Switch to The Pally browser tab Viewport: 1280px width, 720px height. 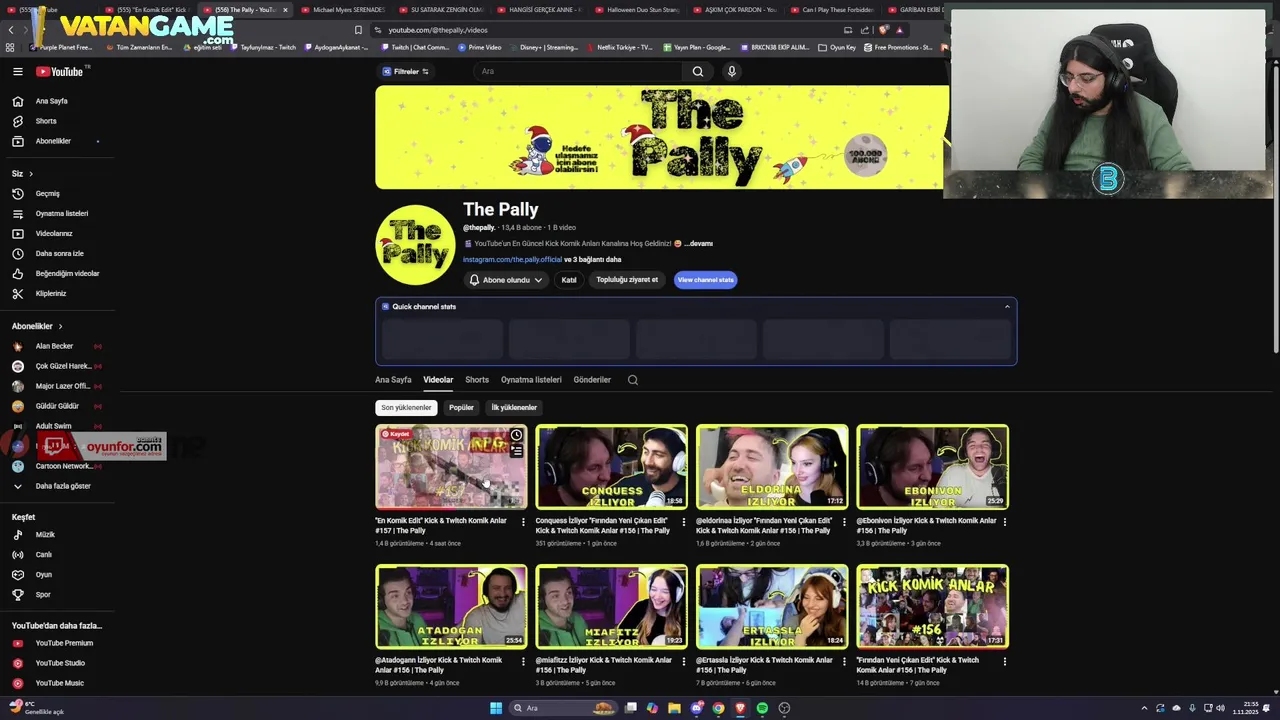(x=245, y=10)
